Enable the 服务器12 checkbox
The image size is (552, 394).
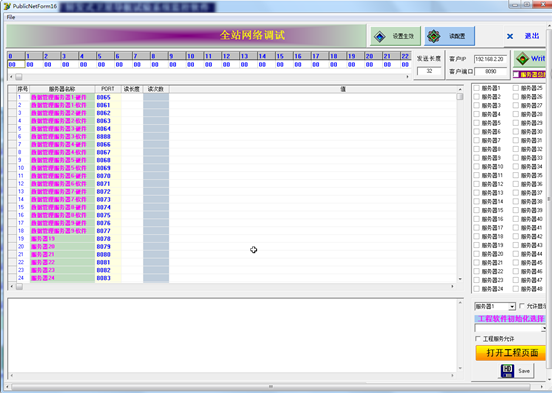[476, 184]
